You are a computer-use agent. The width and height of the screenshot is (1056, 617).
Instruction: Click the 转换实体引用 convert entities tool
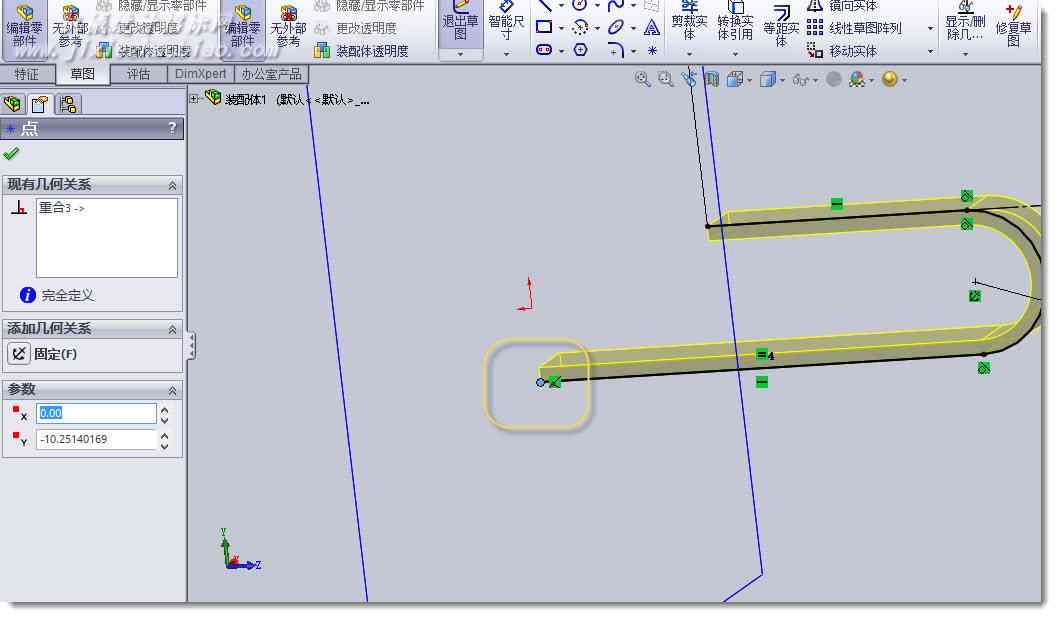tap(735, 22)
